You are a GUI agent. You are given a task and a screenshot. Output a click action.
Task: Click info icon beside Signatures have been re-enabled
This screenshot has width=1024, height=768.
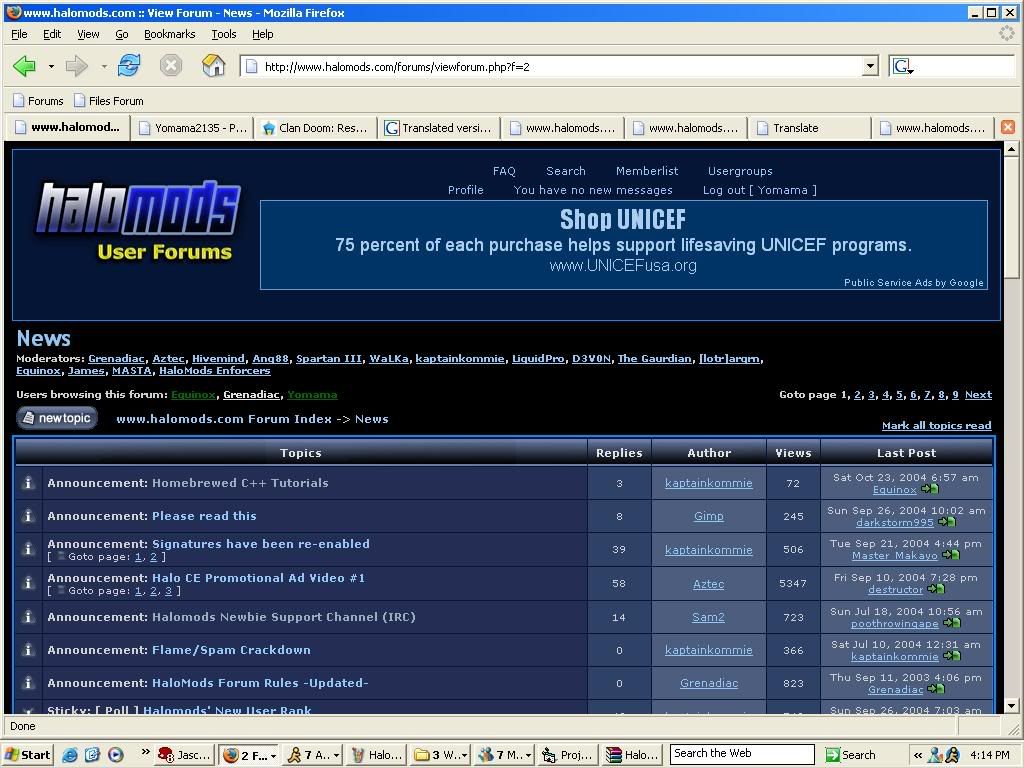pos(28,549)
